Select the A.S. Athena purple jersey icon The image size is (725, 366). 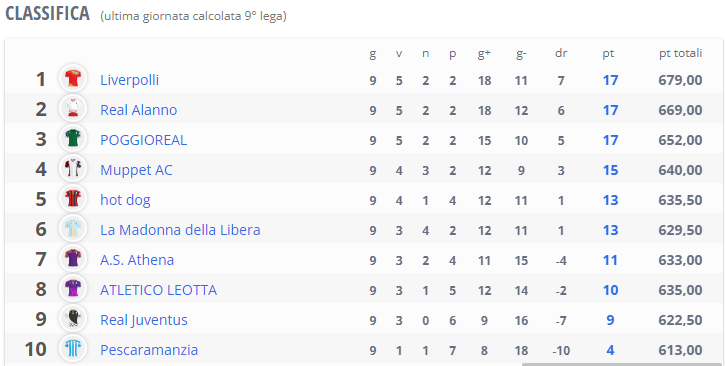tap(73, 259)
